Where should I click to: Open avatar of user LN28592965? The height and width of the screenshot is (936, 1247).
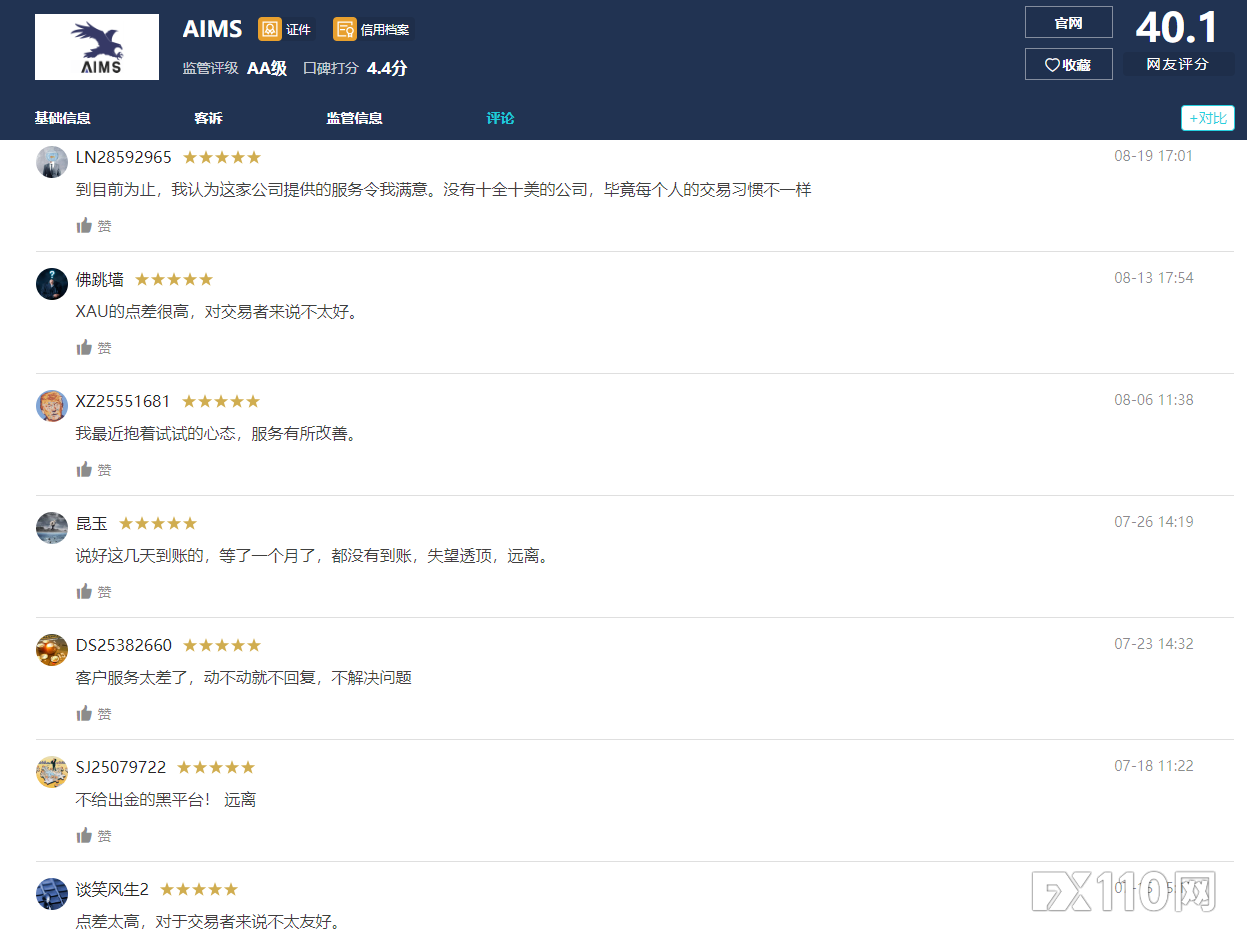(x=52, y=162)
